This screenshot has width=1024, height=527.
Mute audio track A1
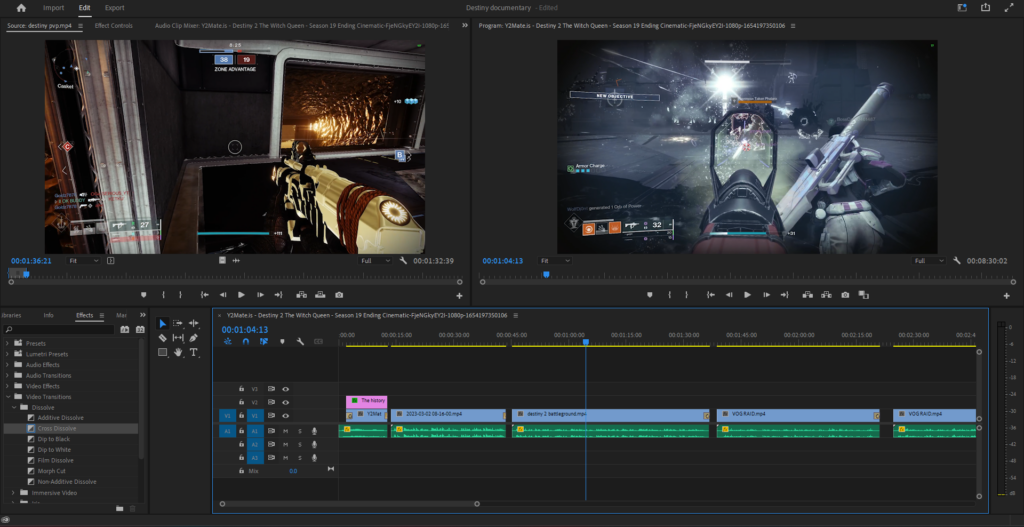[285, 431]
